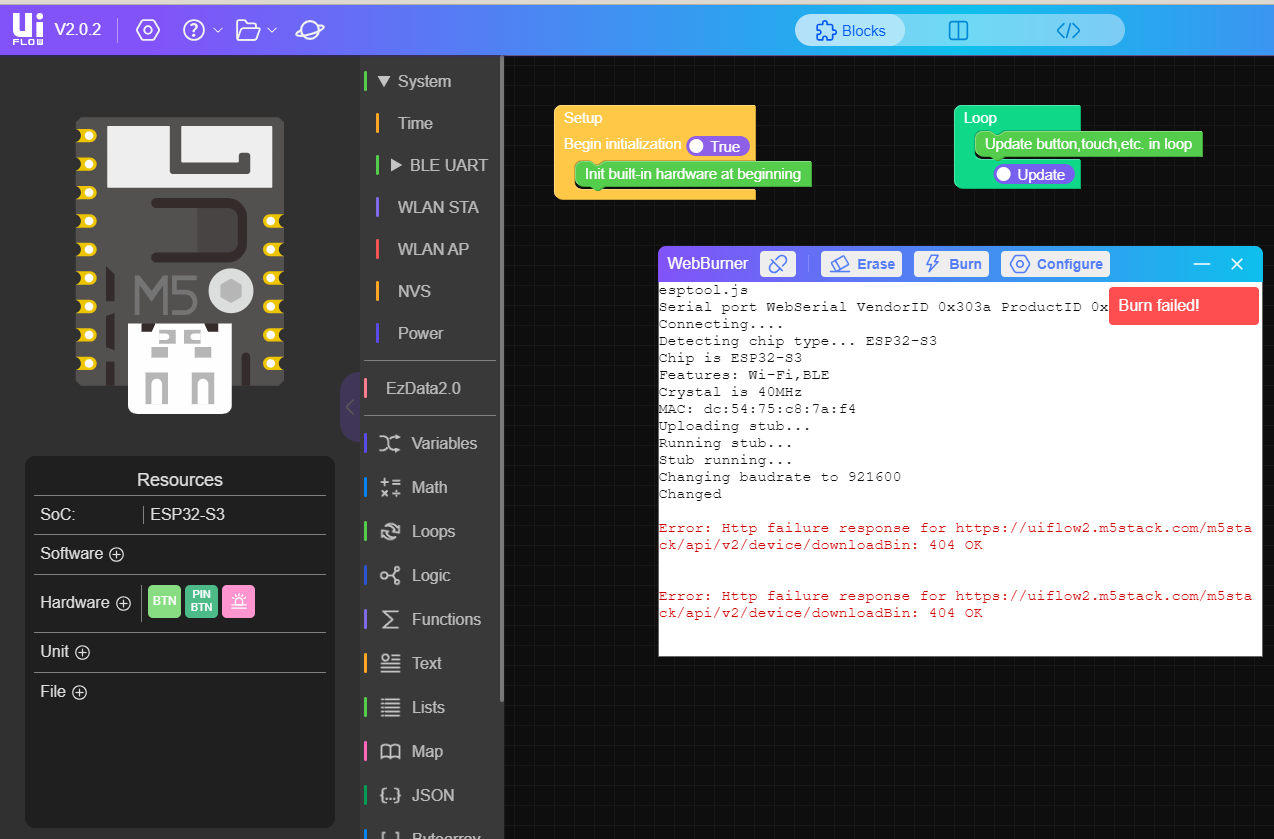Click the folder project icon
Viewport: 1274px width, 839px height.
click(248, 30)
